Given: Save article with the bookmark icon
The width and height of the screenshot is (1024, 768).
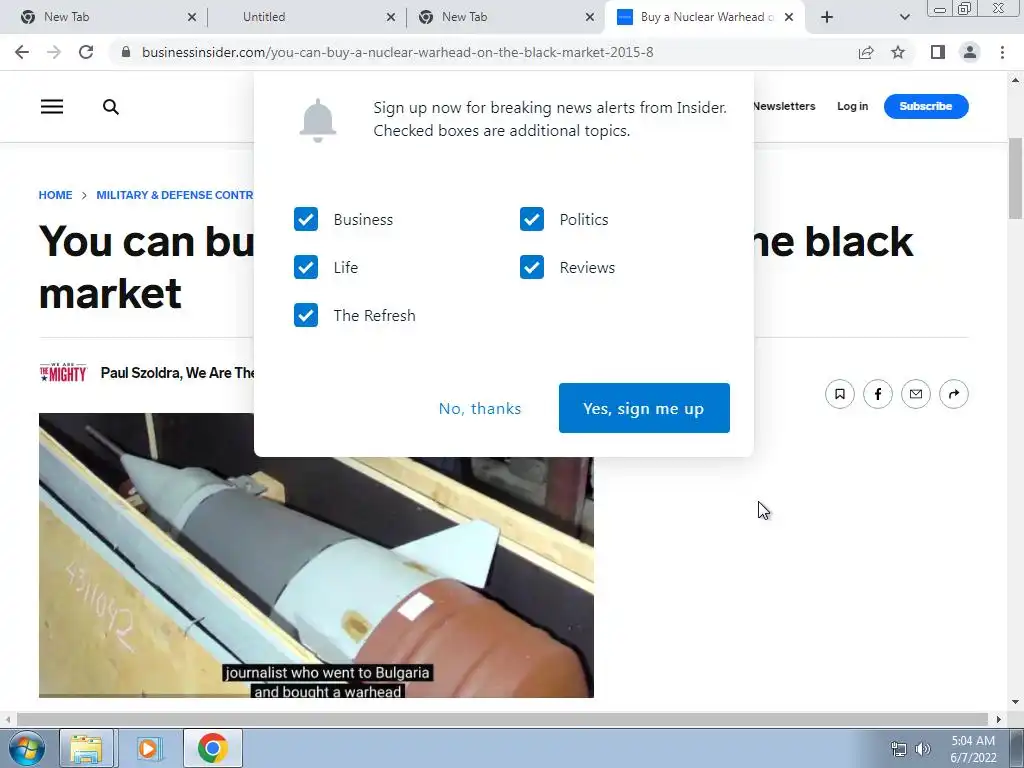Looking at the screenshot, I should pos(840,394).
